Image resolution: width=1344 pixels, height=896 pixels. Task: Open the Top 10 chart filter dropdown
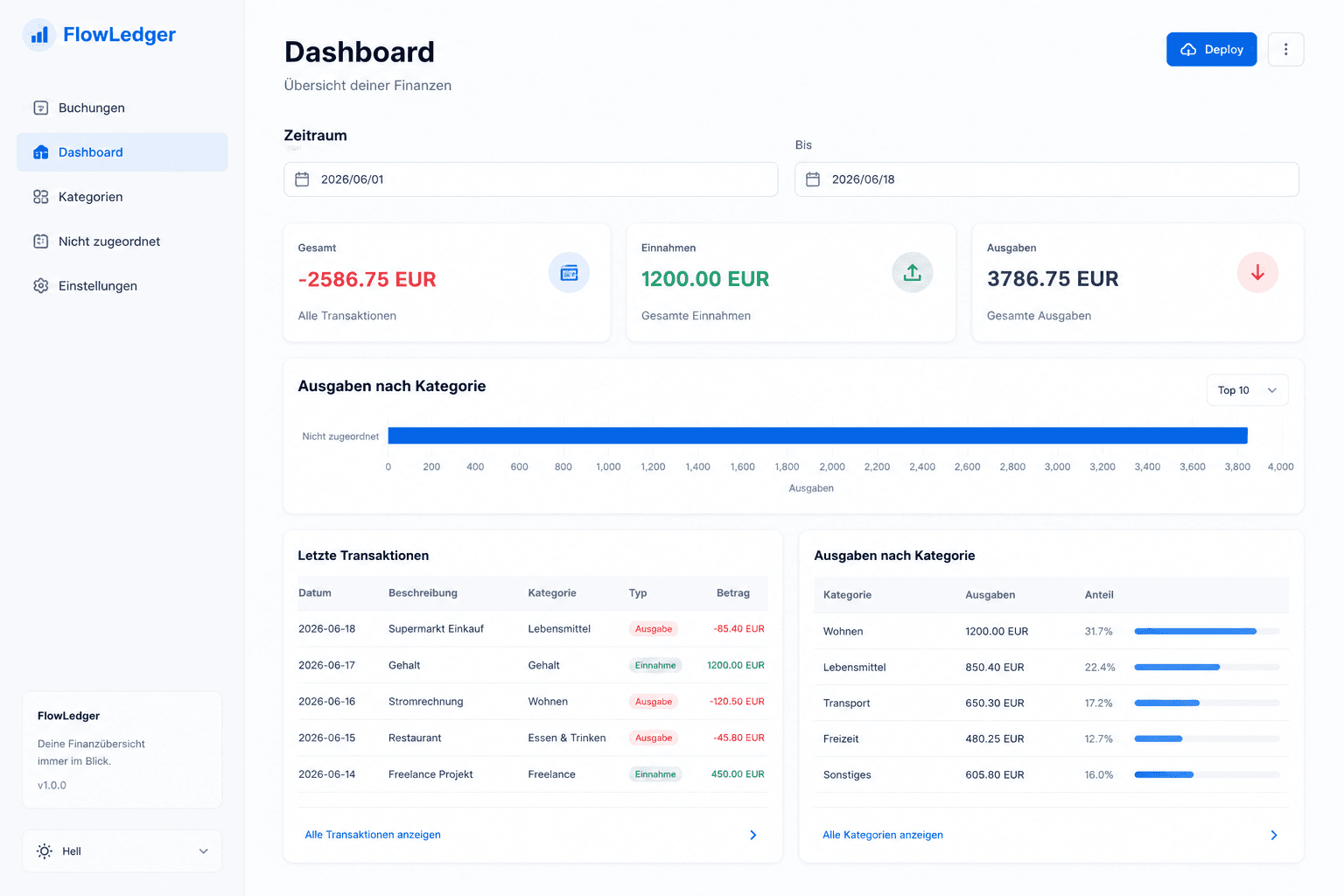click(x=1247, y=390)
